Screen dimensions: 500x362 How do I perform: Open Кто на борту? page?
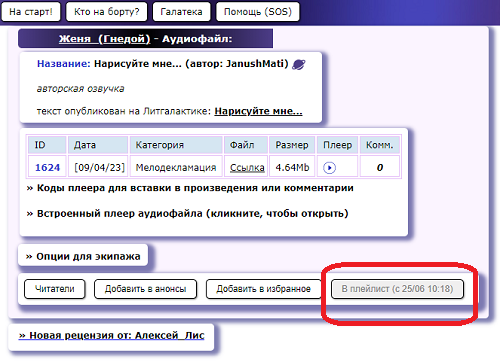pos(106,12)
